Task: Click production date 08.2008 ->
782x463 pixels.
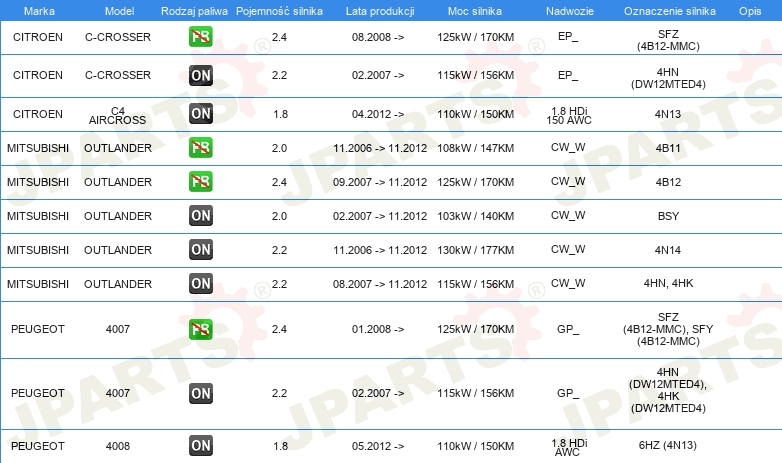Action: 378,37
